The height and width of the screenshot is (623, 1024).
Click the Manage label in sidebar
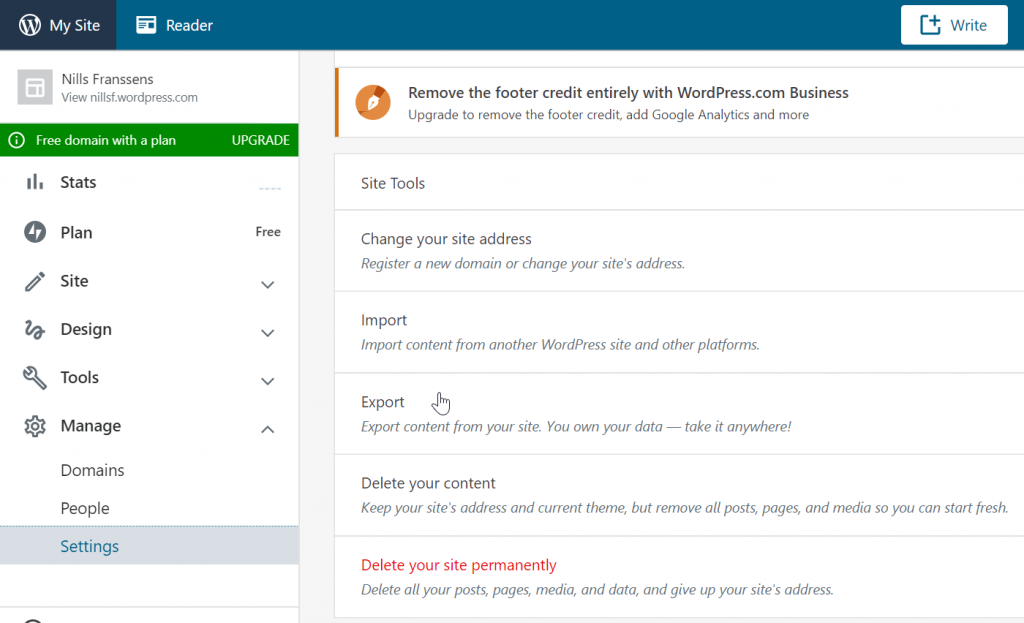(x=91, y=426)
